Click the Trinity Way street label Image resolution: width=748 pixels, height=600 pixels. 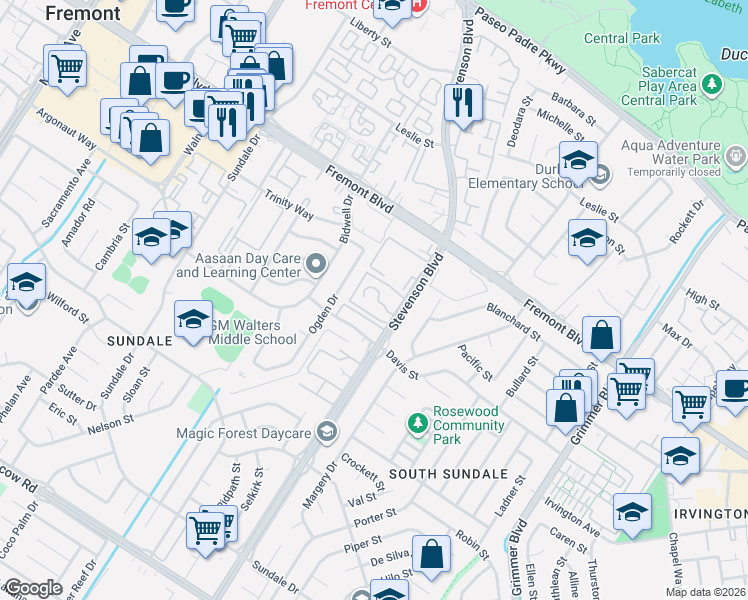click(290, 205)
